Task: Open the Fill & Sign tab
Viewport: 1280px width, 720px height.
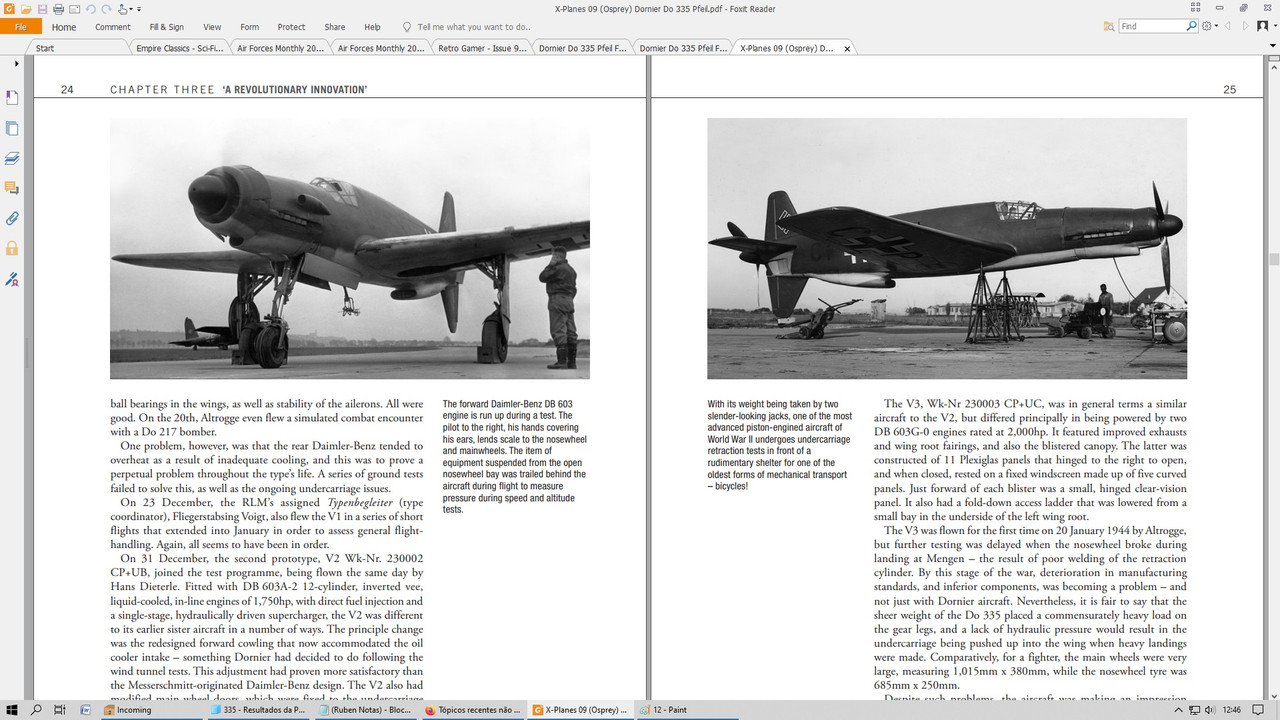Action: 166,27
